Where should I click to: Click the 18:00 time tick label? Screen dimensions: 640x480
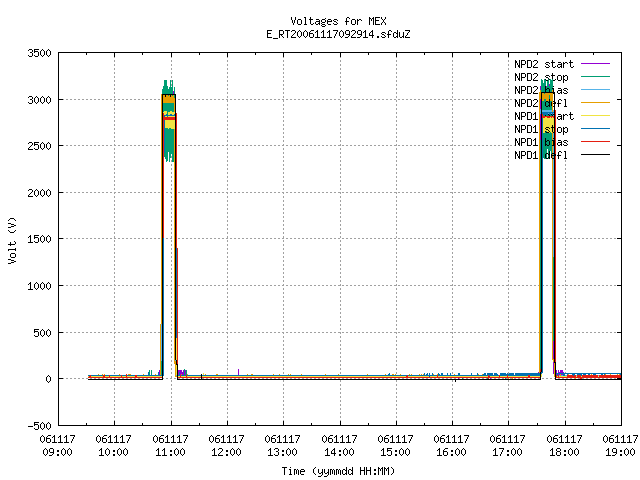coord(564,453)
